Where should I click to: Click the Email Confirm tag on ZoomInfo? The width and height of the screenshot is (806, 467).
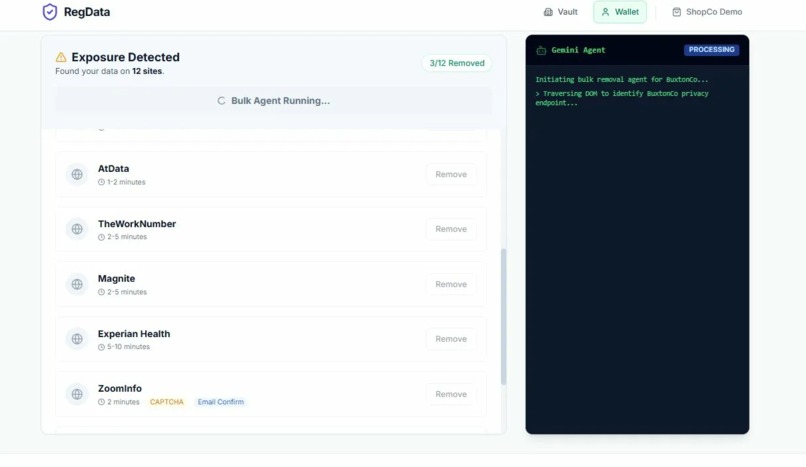point(221,402)
